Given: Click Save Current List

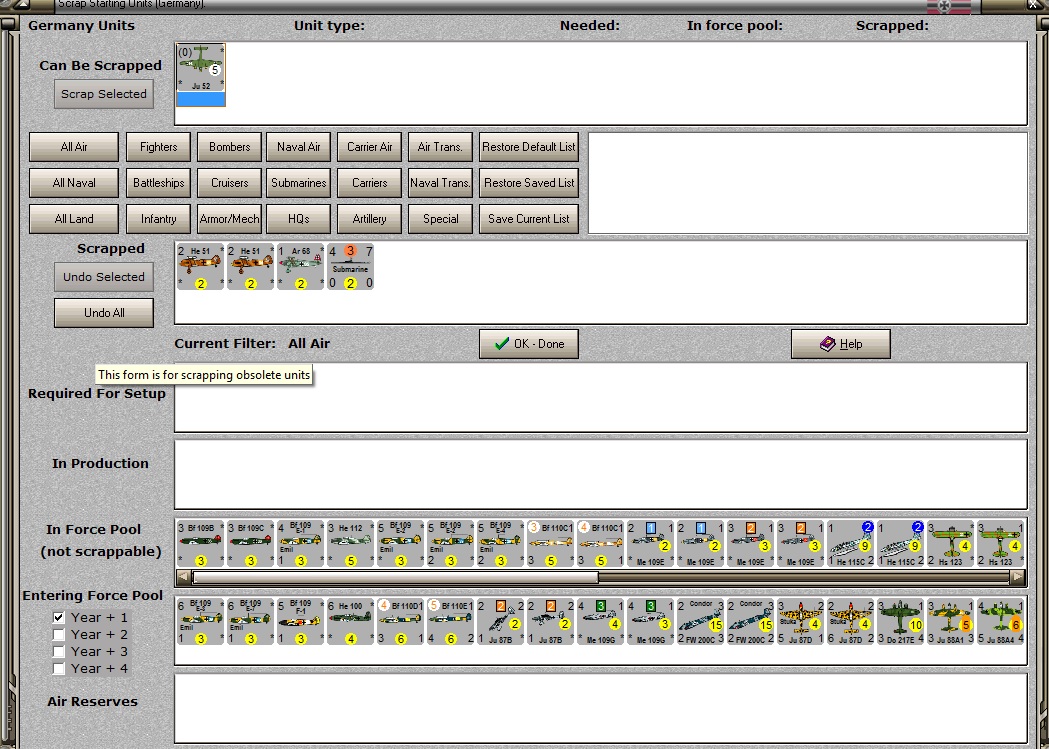Looking at the screenshot, I should [529, 219].
